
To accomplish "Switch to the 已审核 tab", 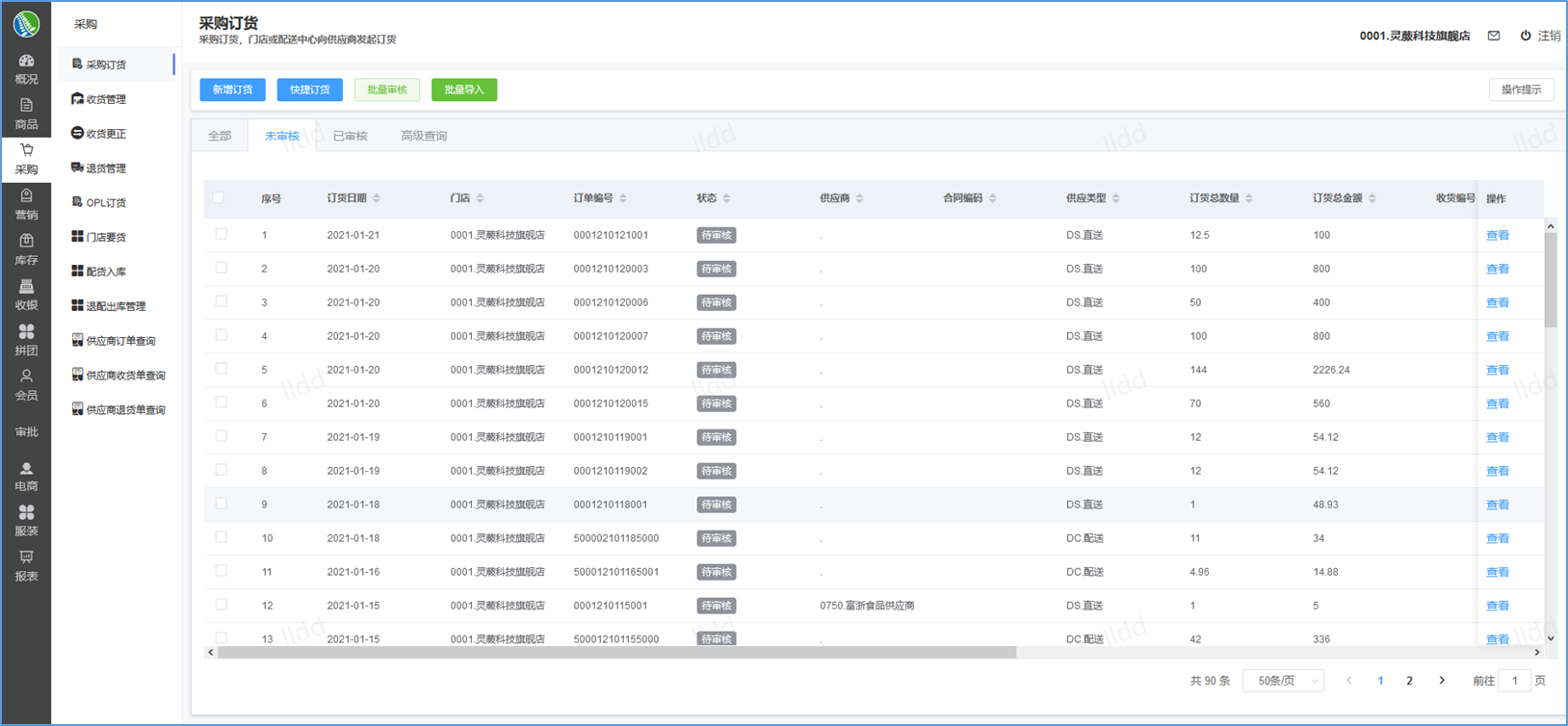I will point(350,136).
